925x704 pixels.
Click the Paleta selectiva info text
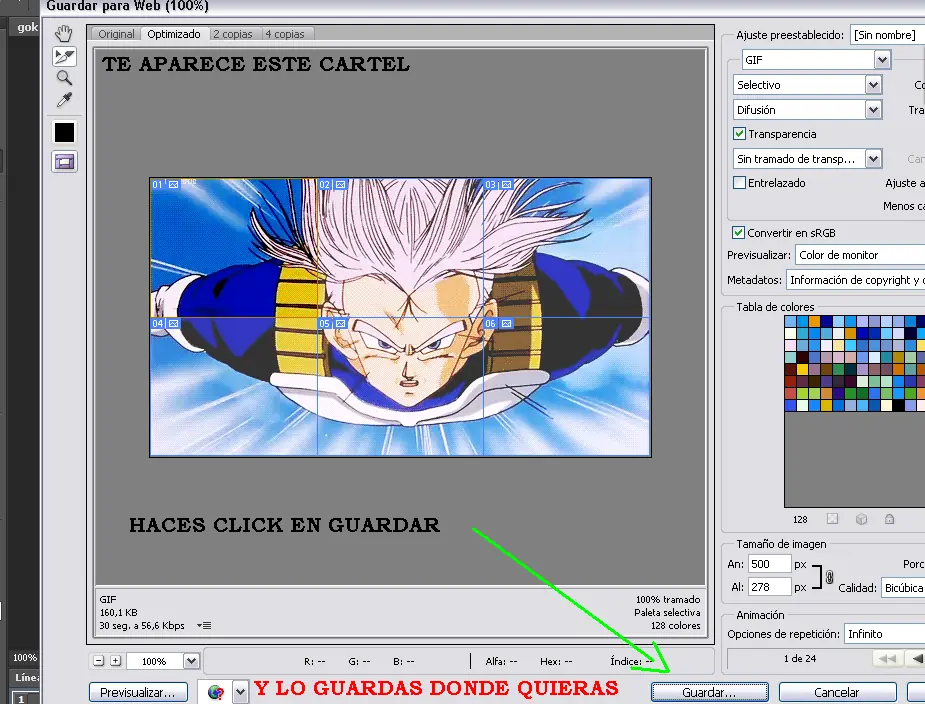(x=667, y=613)
